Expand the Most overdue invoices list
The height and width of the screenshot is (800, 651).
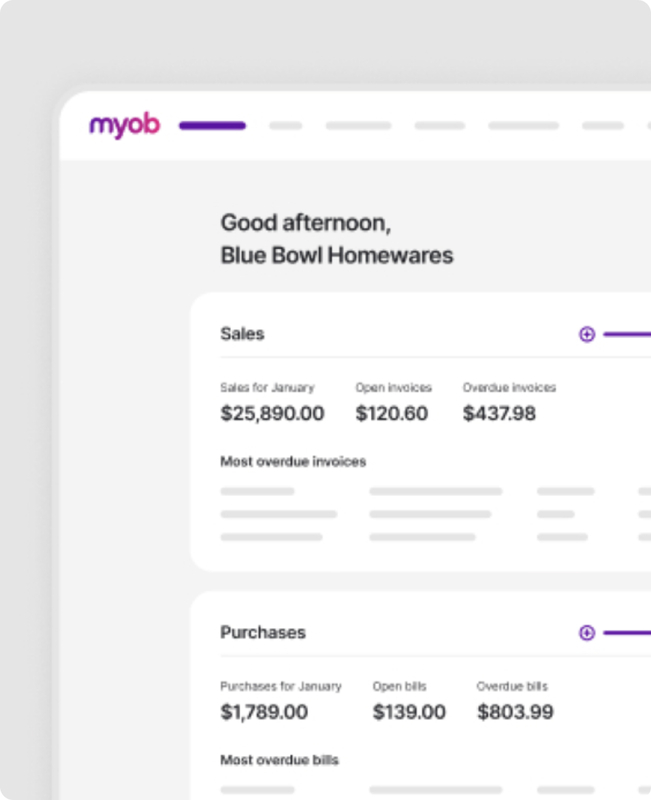(292, 461)
